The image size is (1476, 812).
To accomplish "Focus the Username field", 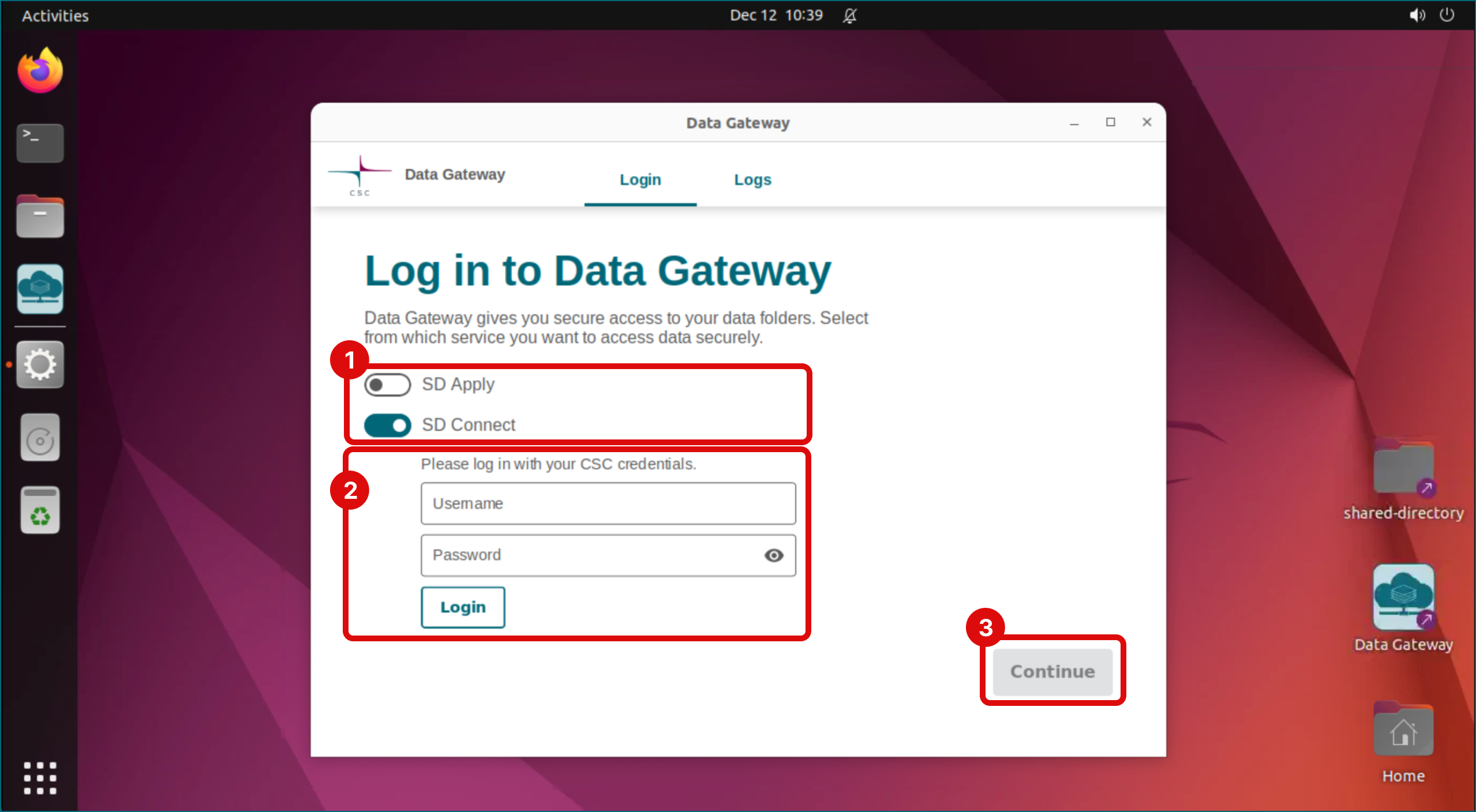I will 608,503.
